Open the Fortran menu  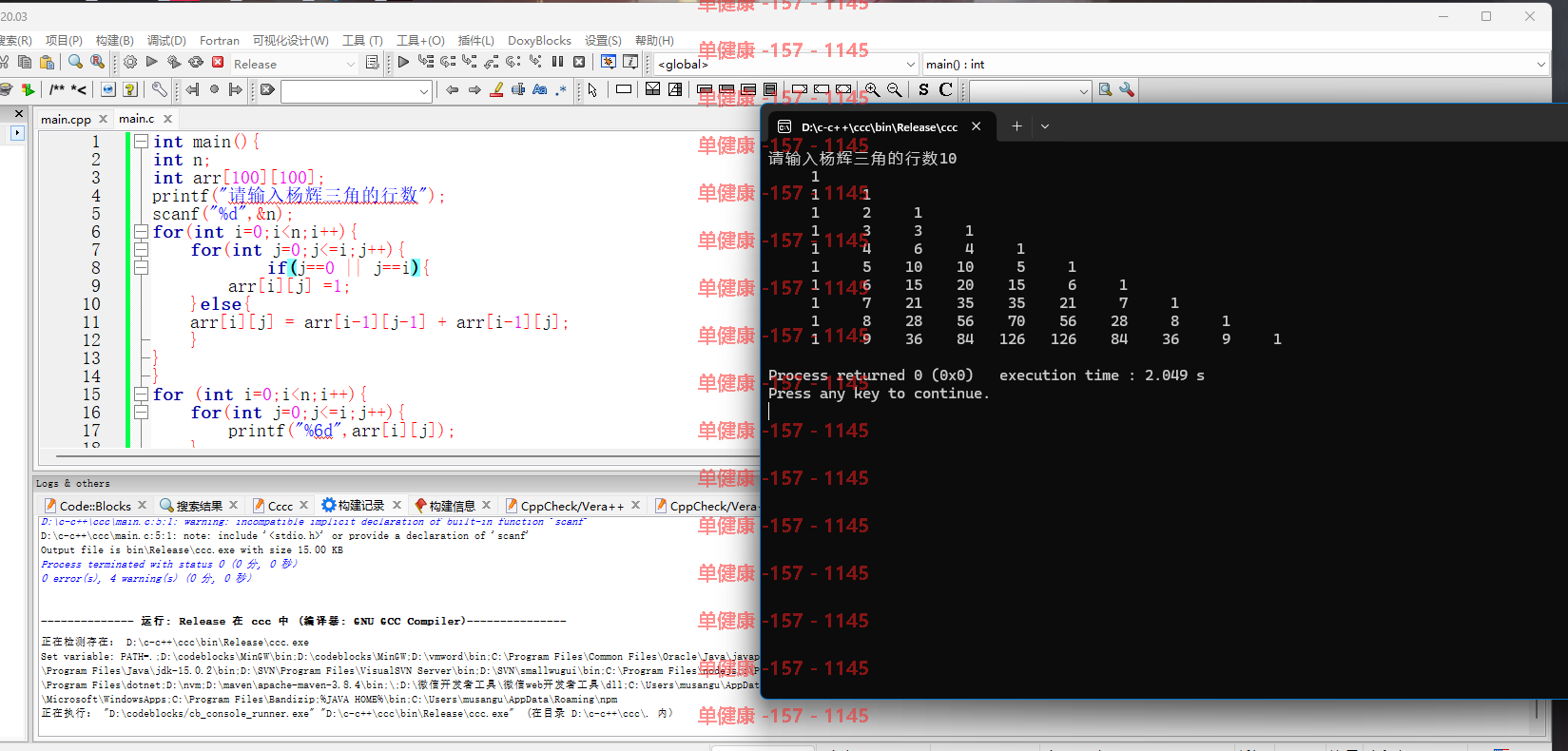[220, 40]
